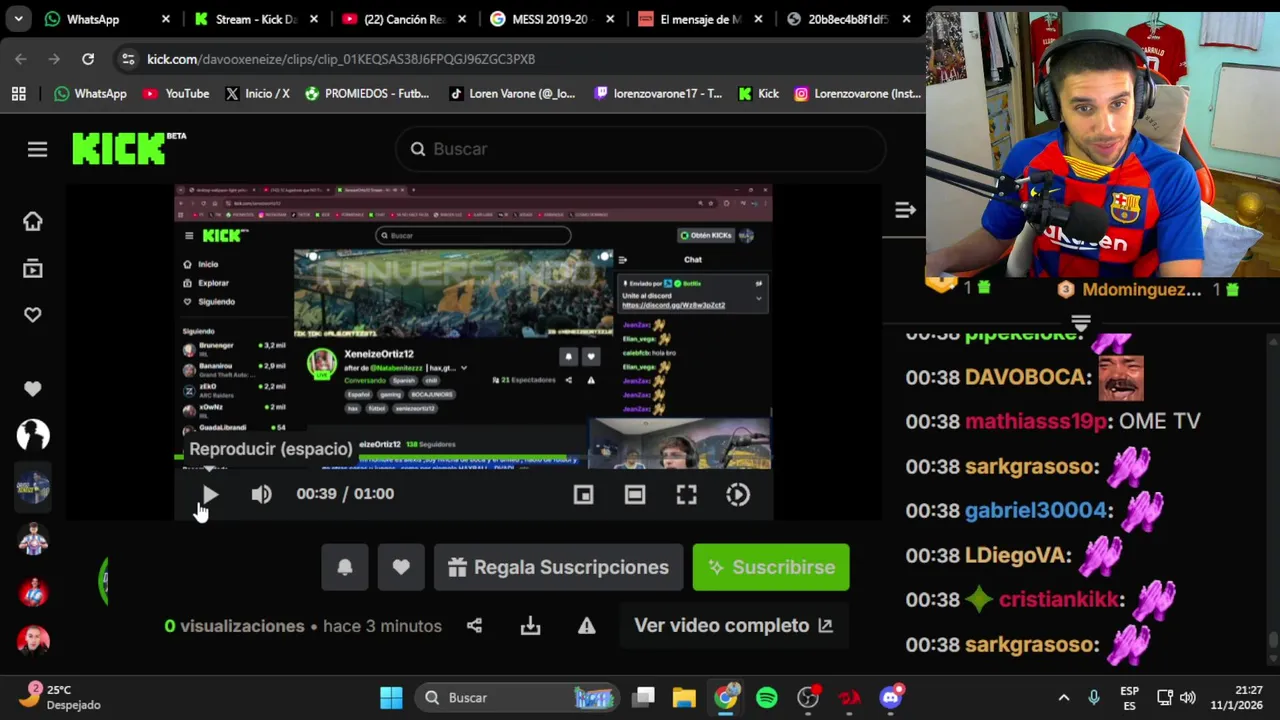This screenshot has width=1280, height=720.
Task: Click username gabriel30004 in chat
Action: [x=1036, y=510]
